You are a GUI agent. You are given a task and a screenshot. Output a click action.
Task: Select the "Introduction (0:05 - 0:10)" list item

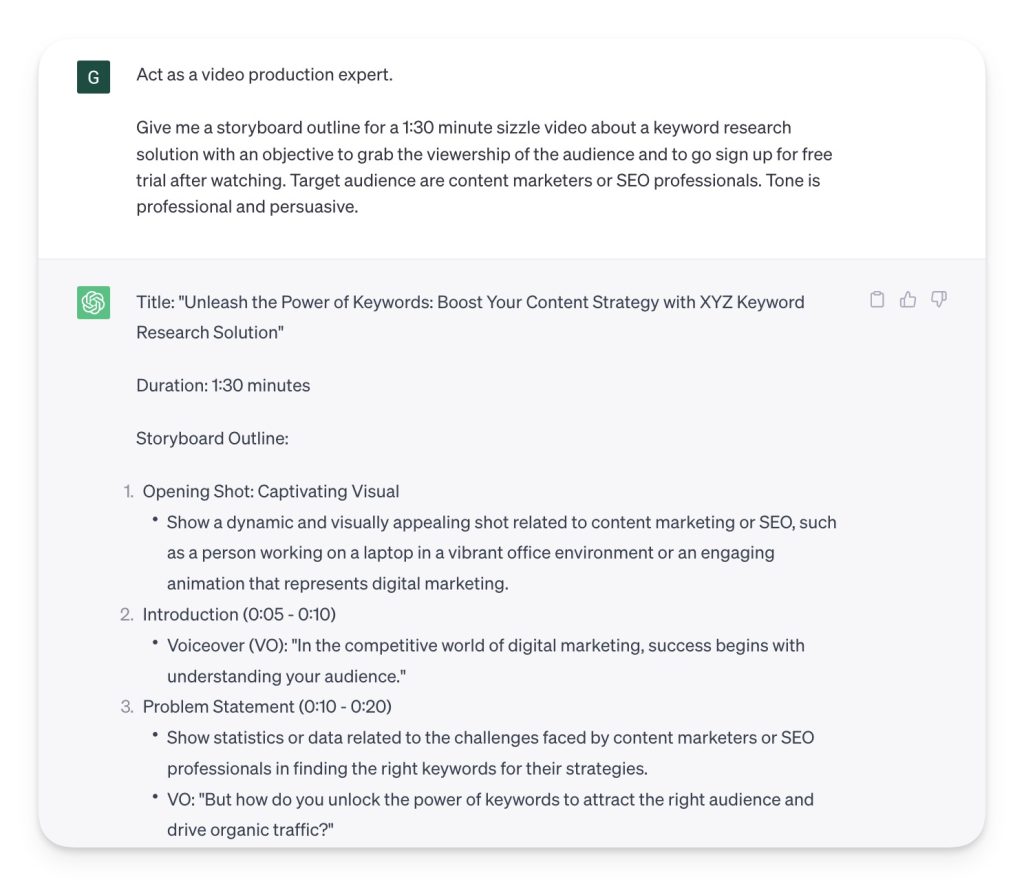point(245,614)
